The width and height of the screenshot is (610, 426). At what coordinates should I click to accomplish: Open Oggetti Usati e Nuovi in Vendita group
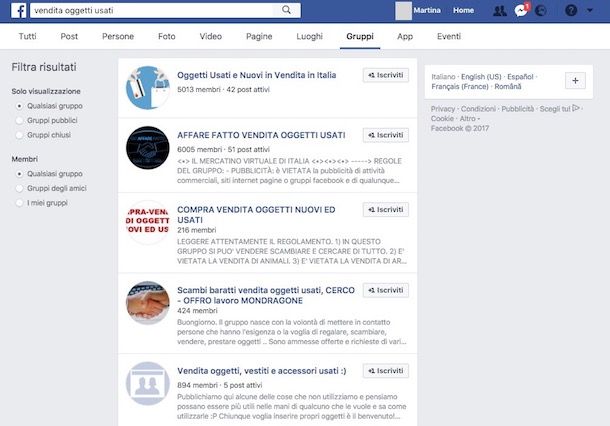click(x=256, y=75)
